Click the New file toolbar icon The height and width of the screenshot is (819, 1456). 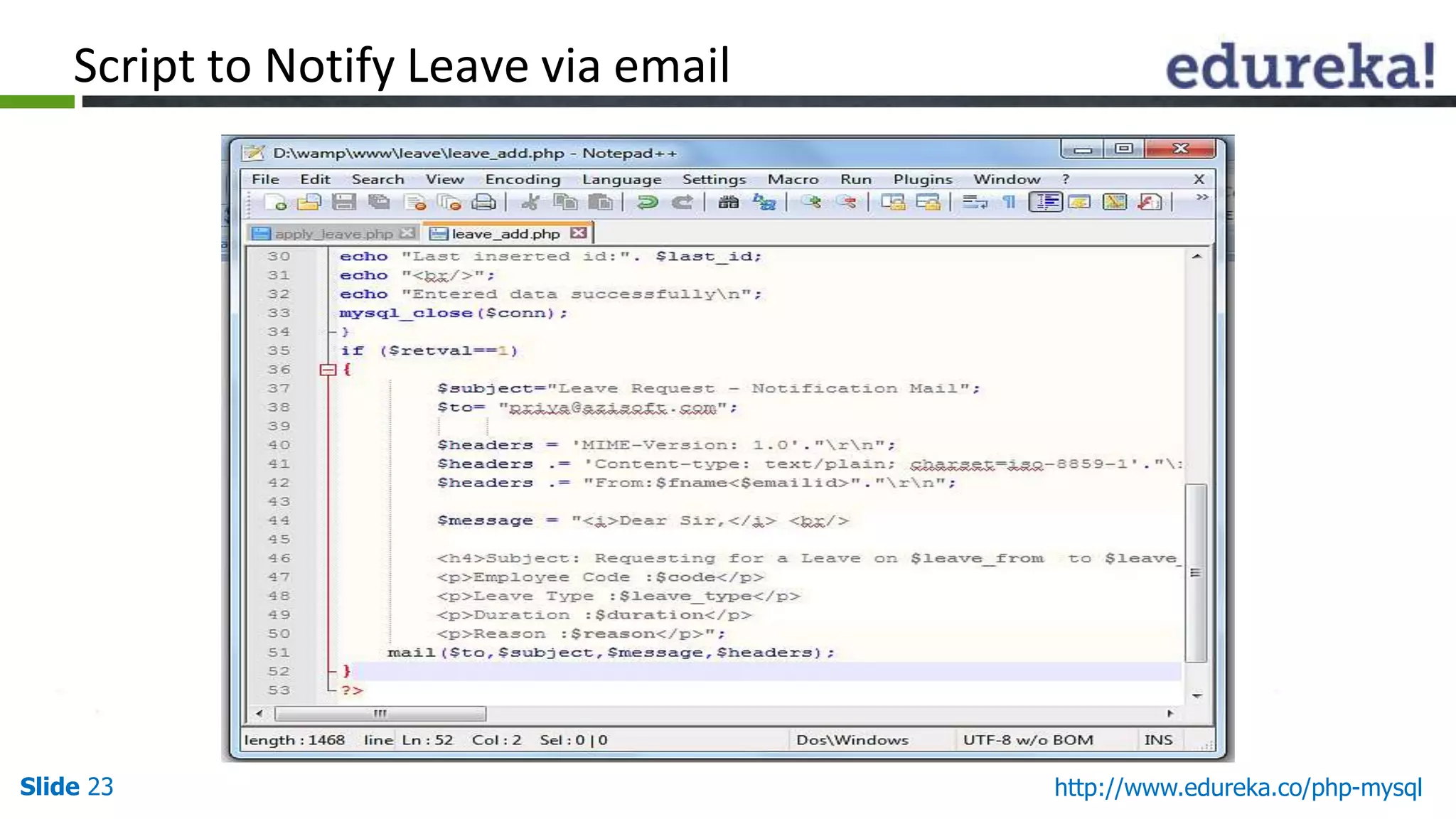[x=276, y=203]
